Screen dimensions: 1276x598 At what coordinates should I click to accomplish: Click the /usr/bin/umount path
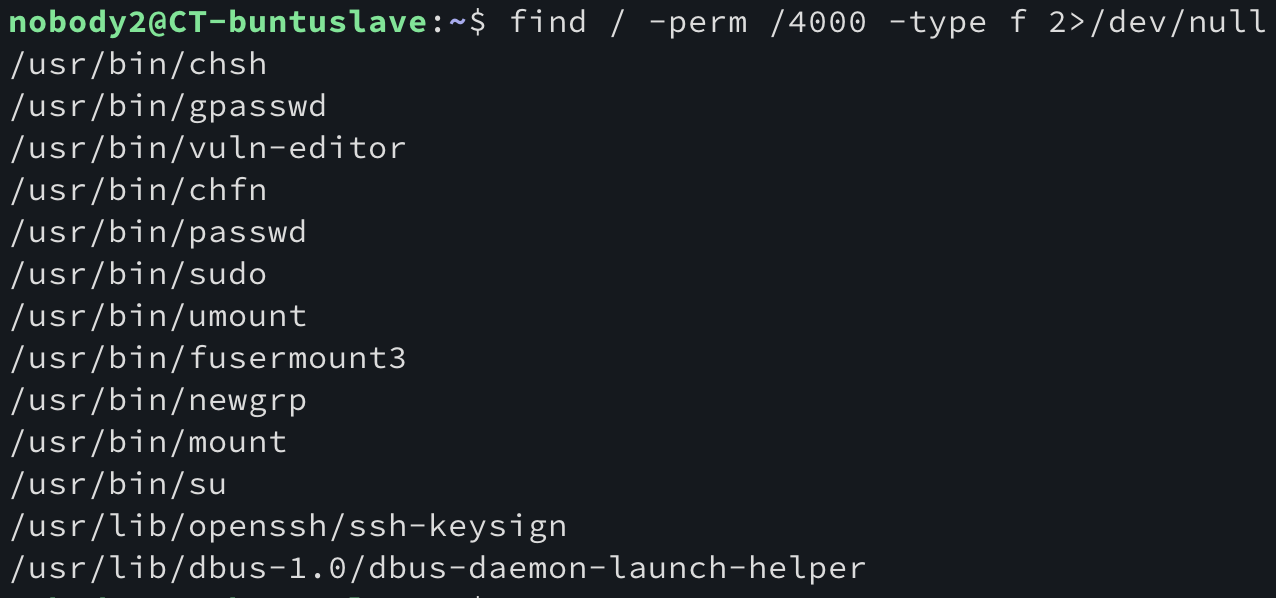(x=158, y=316)
